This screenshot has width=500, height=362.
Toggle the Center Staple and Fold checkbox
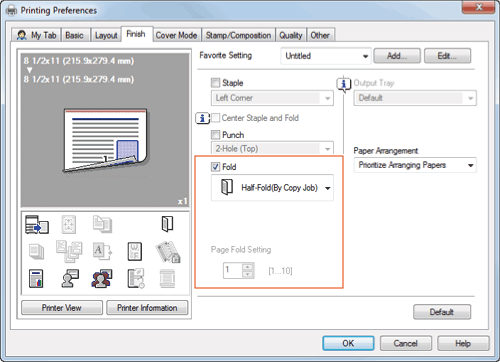[x=216, y=118]
